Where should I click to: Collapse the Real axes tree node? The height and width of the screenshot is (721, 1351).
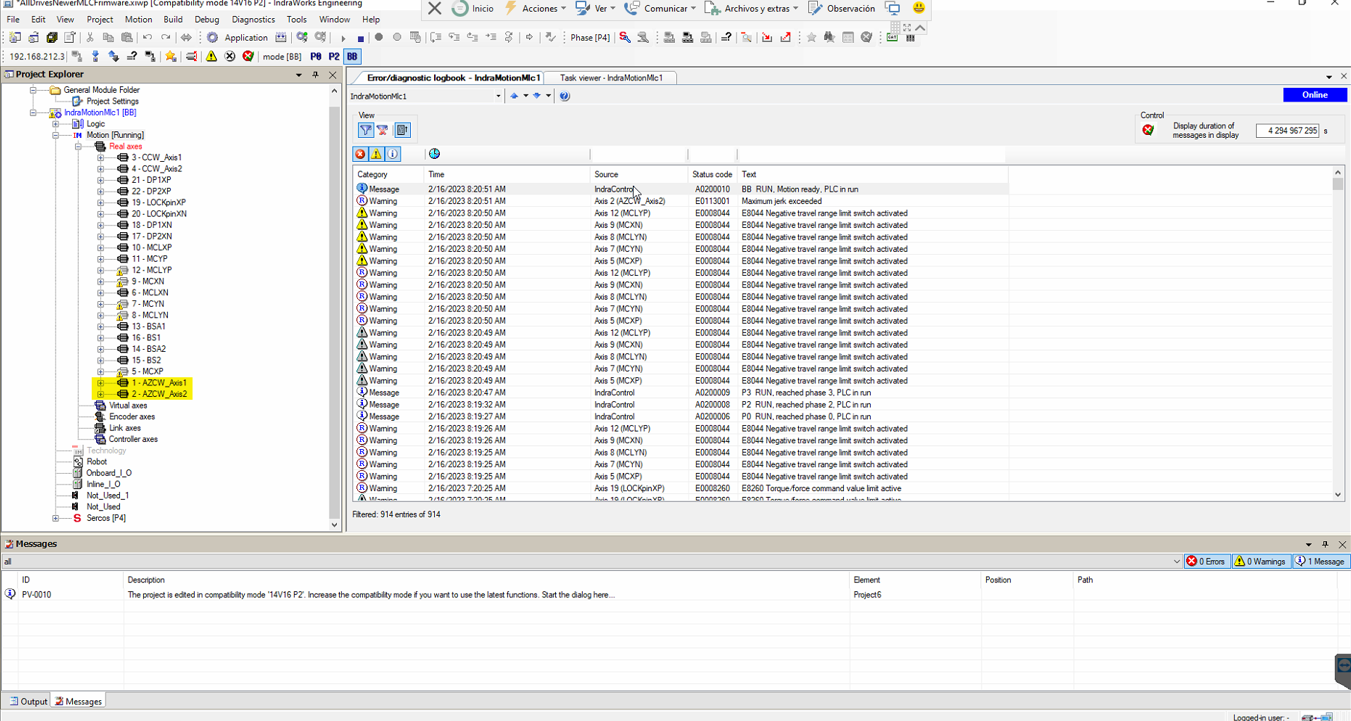78,147
